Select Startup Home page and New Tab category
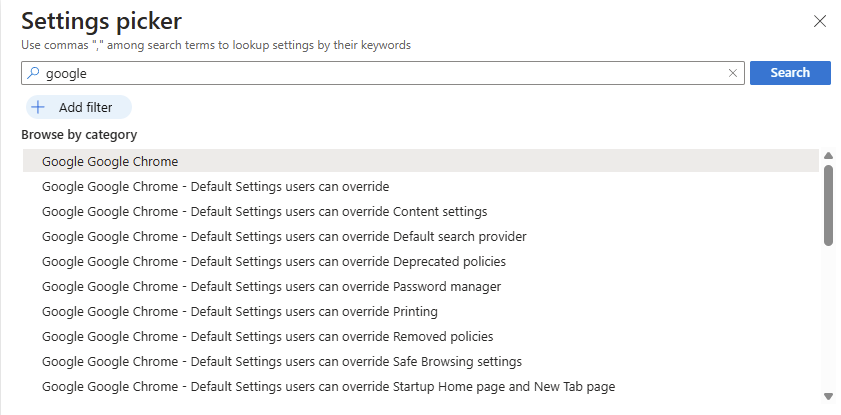 (420, 386)
